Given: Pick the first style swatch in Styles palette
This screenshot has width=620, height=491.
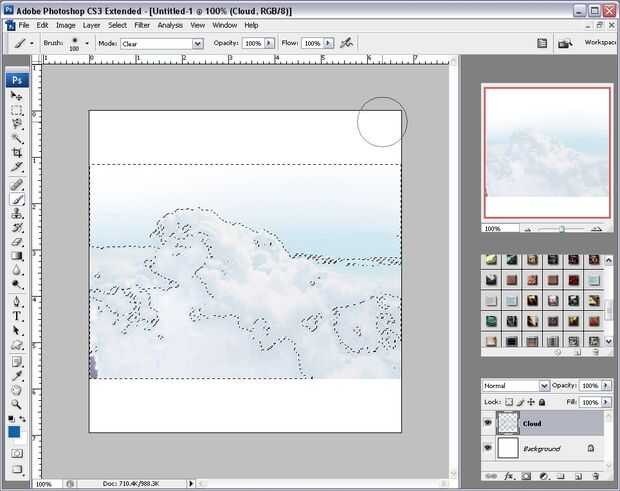Looking at the screenshot, I should pyautogui.click(x=491, y=260).
